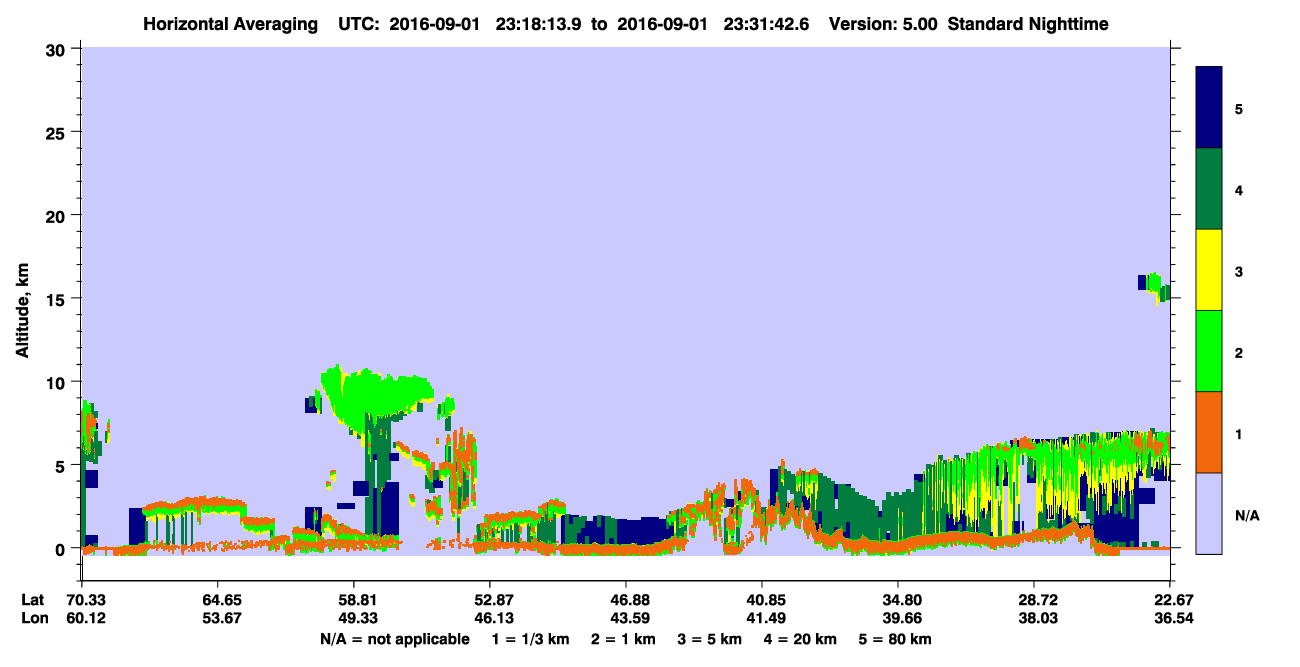Click the latitude value '64.65'

218,600
